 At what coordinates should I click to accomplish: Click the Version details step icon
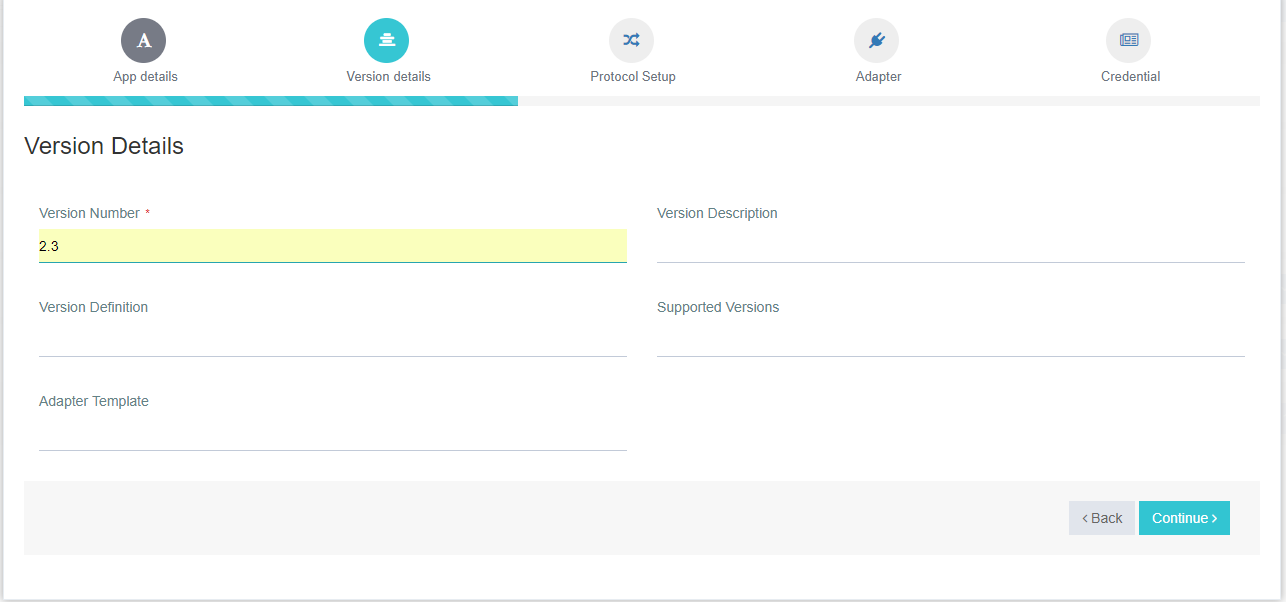[387, 40]
